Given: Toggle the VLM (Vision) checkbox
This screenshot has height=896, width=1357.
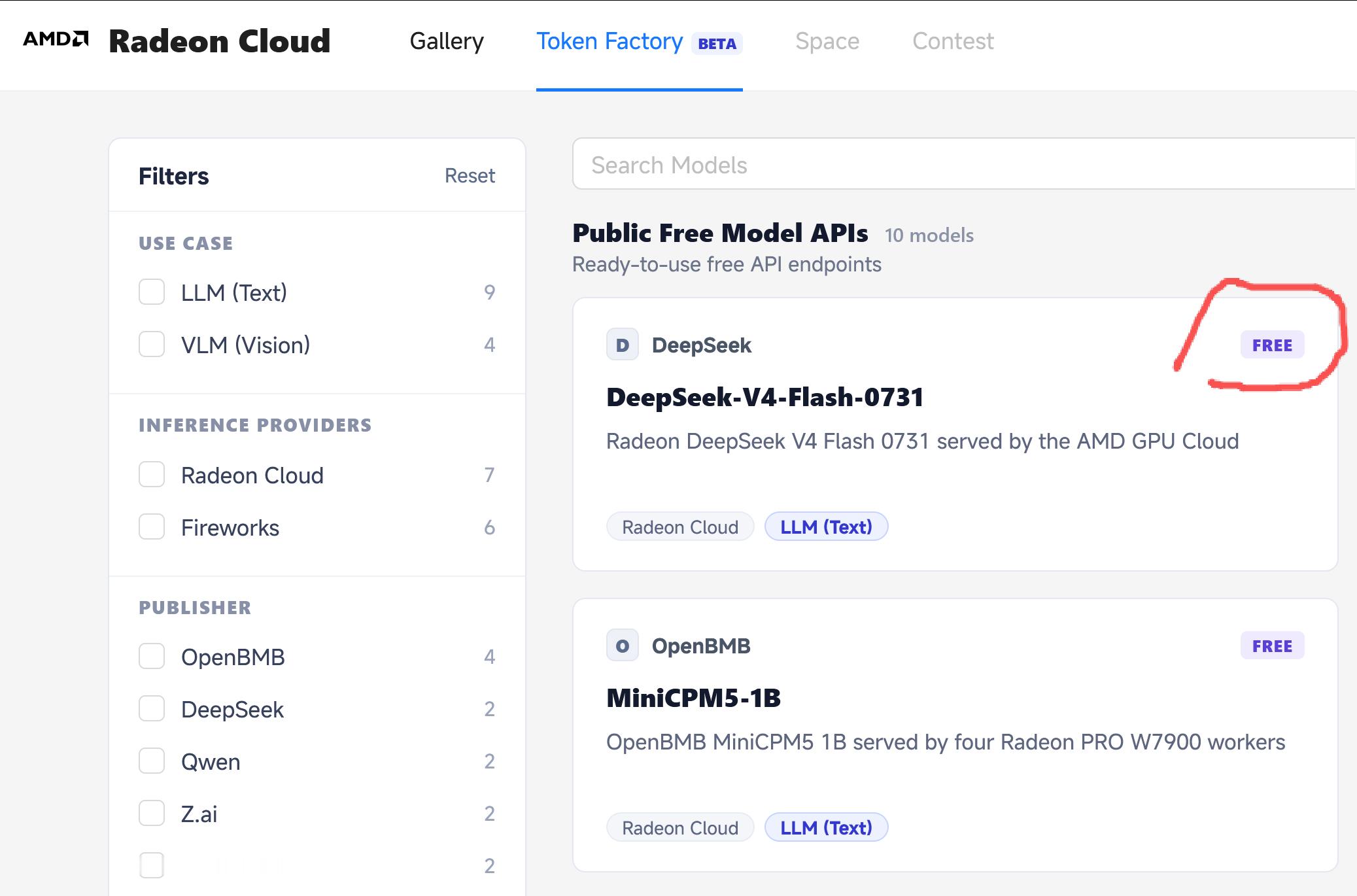Looking at the screenshot, I should click(152, 344).
